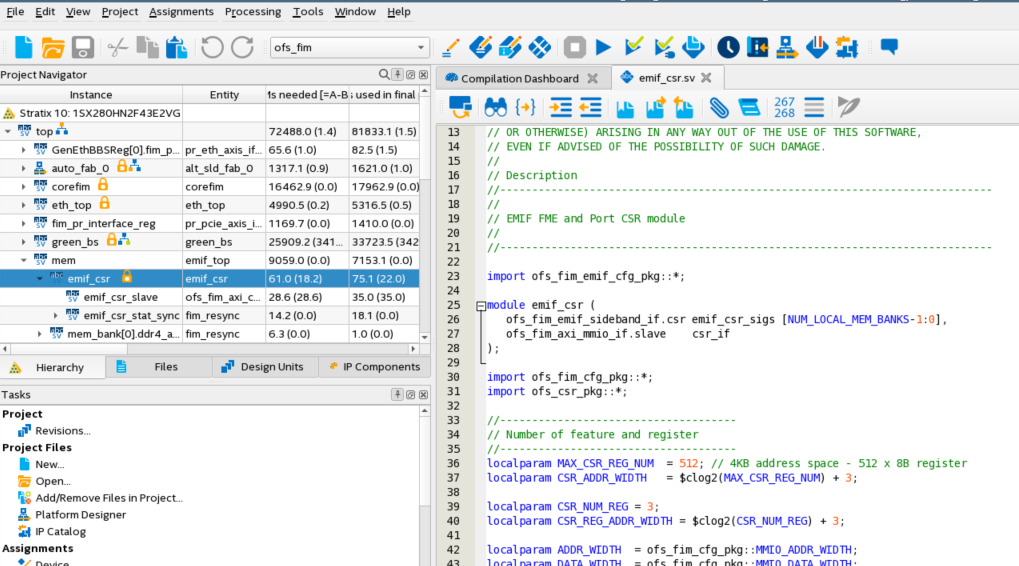This screenshot has height=566, width=1019.
Task: Expand the corefim tree node
Action: [24, 186]
